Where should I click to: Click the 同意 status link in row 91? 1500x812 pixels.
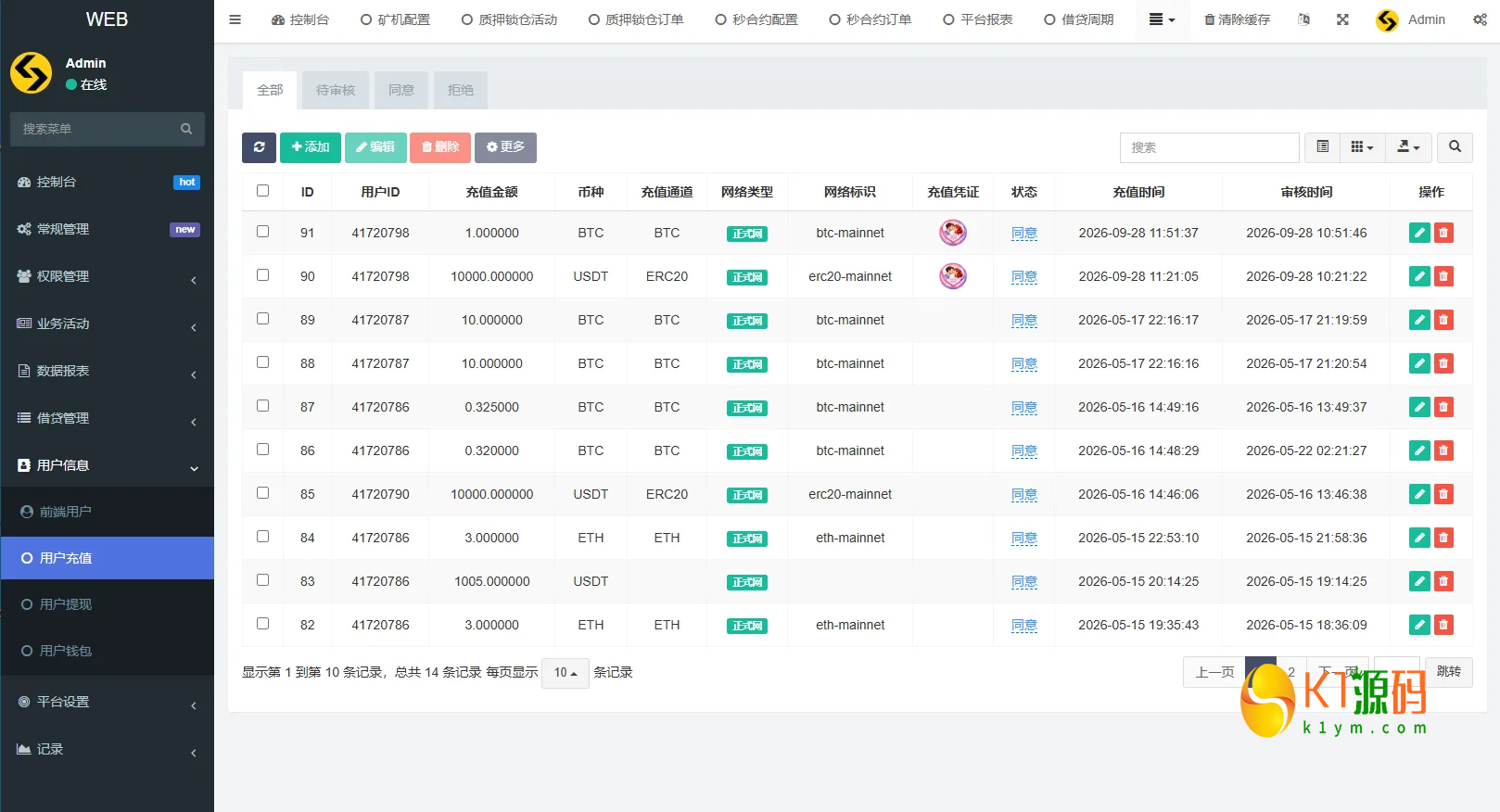coord(1024,234)
